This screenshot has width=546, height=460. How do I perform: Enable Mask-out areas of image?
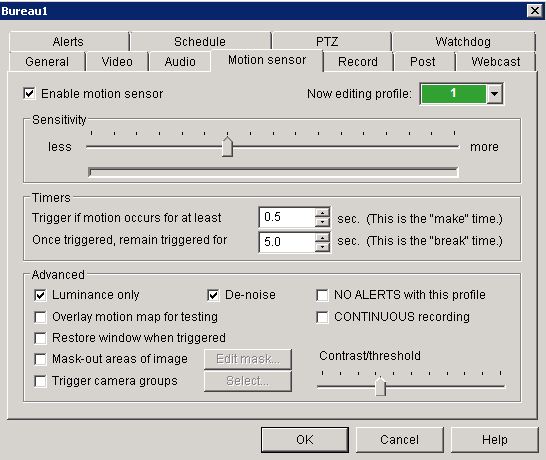pyautogui.click(x=40, y=359)
